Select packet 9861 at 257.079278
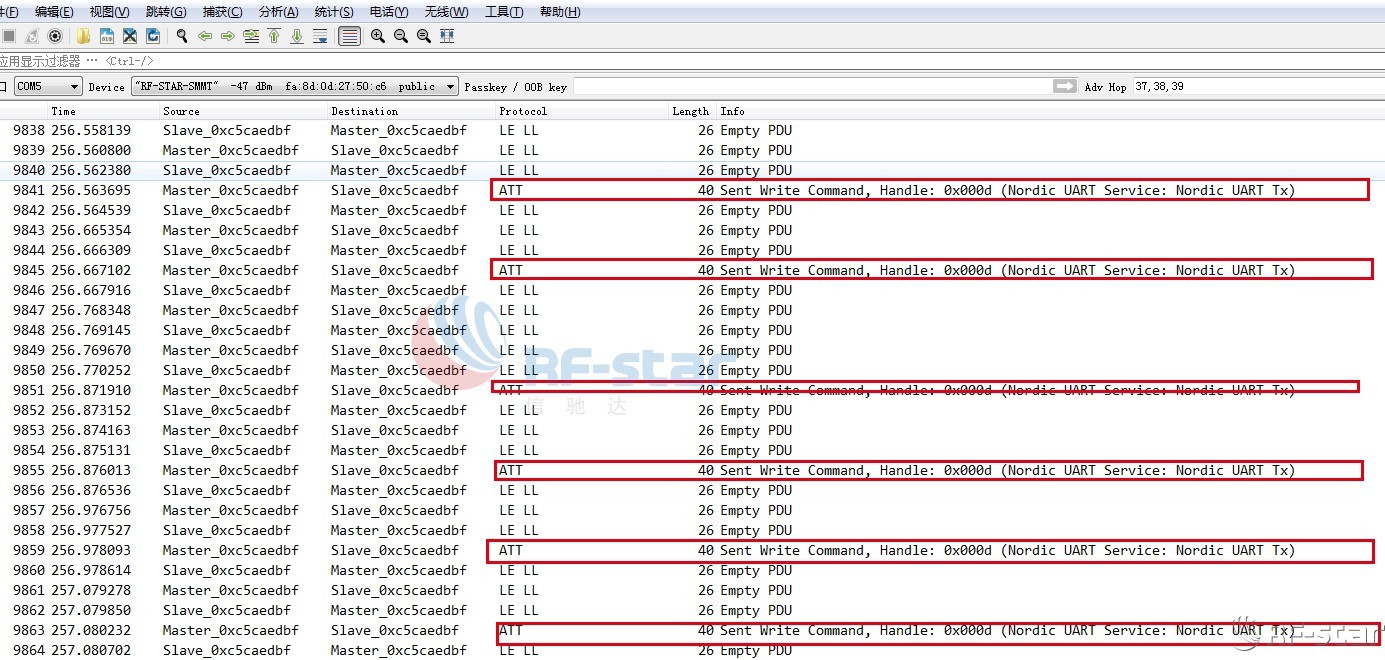The image size is (1385, 660). [692, 590]
